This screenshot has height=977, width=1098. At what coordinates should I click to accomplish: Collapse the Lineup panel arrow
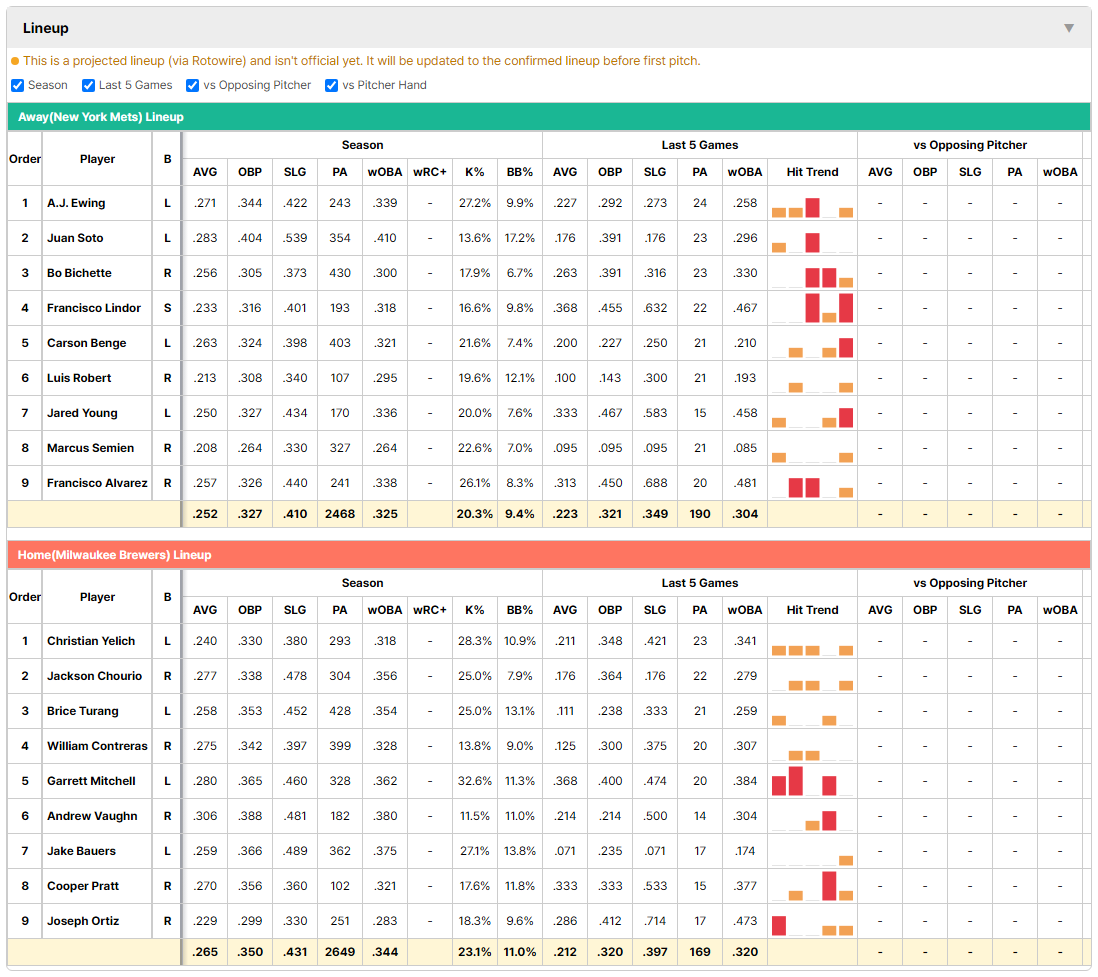1069,28
